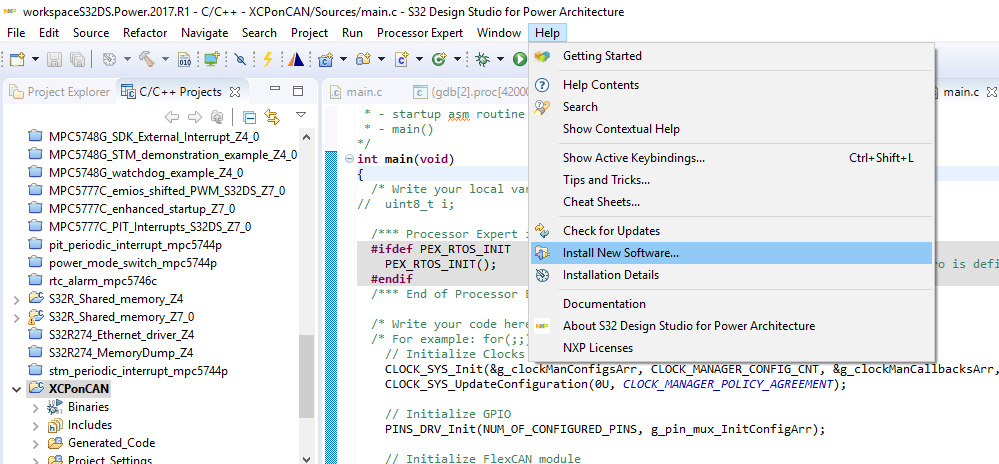
Task: Open dropdown beside green new class icon
Action: [x=457, y=59]
